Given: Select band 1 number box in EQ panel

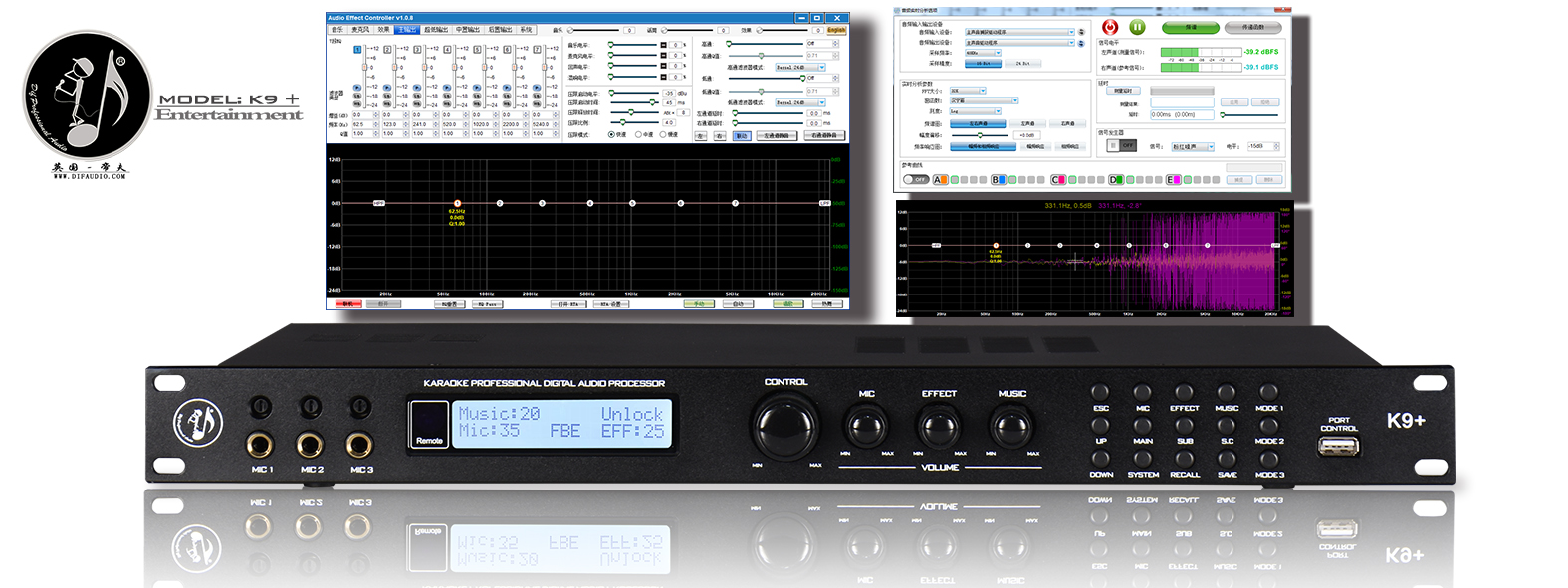Looking at the screenshot, I should pyautogui.click(x=357, y=49).
